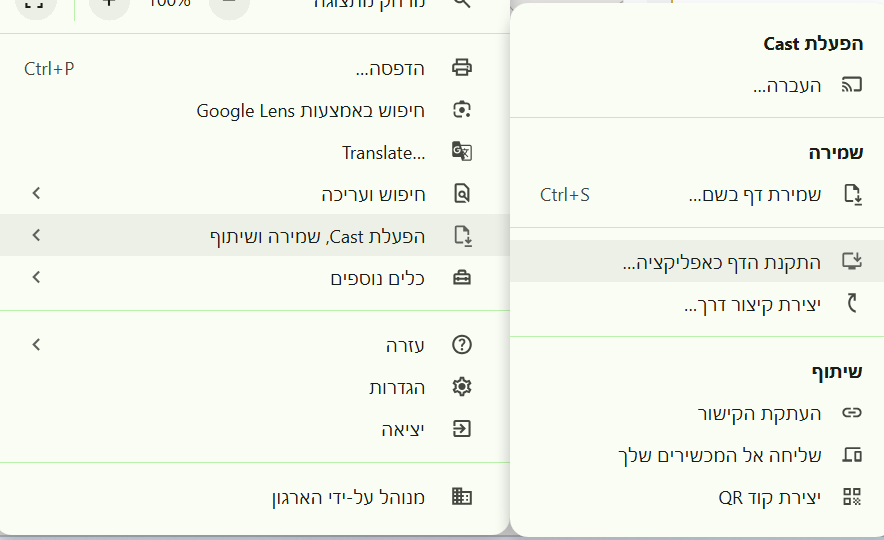Click the שיתוף section heading text
The width and height of the screenshot is (884, 540).
pyautogui.click(x=837, y=371)
